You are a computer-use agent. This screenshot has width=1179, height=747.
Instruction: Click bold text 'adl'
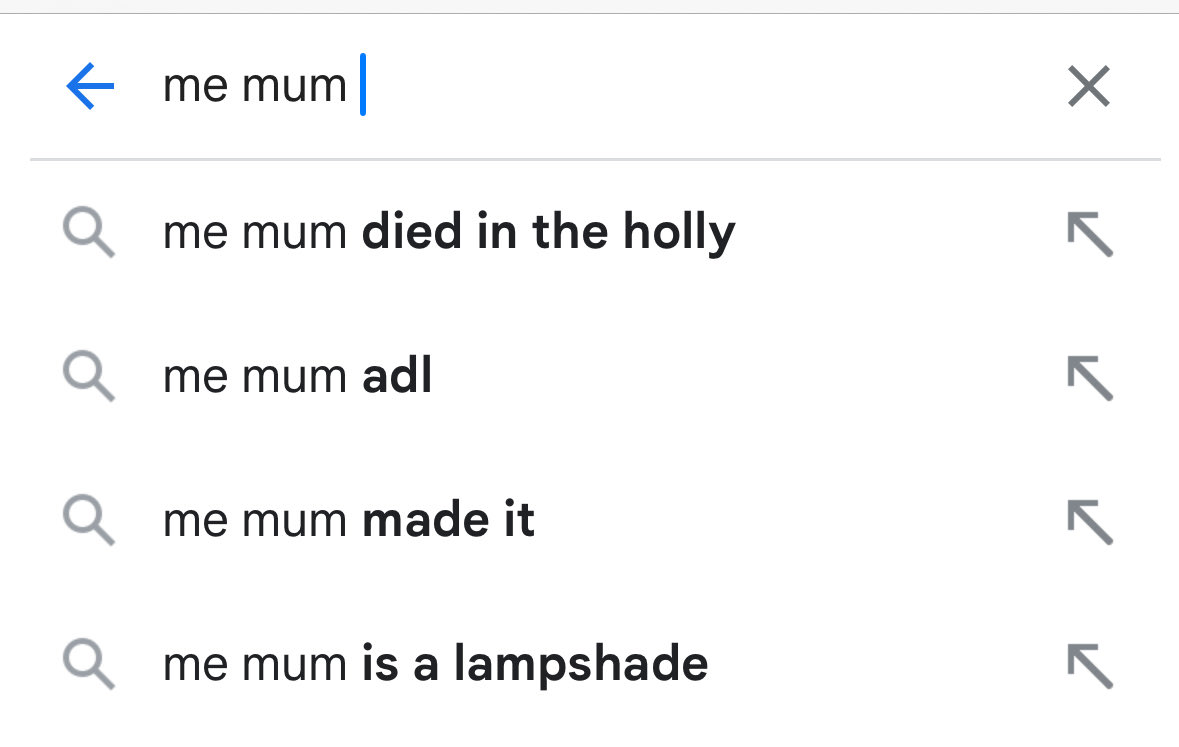tap(397, 377)
